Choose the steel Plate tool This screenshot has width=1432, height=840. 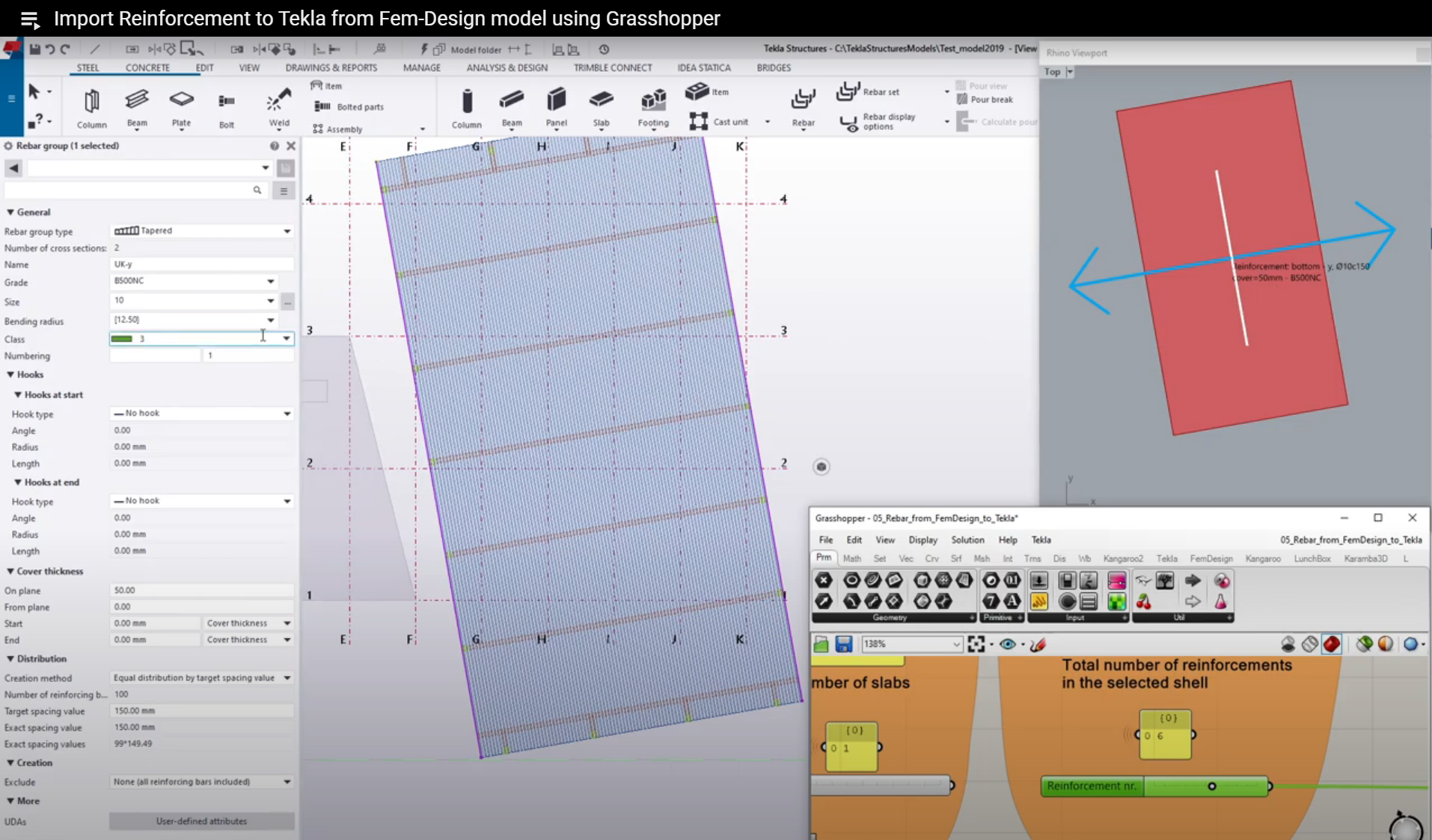pos(181,108)
